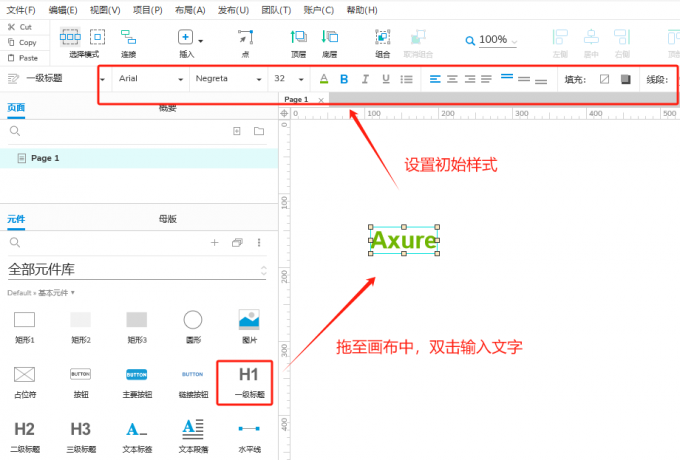Image resolution: width=680 pixels, height=460 pixels.
Task: Select the intersected selection mode icon
Action: pyautogui.click(x=70, y=37)
